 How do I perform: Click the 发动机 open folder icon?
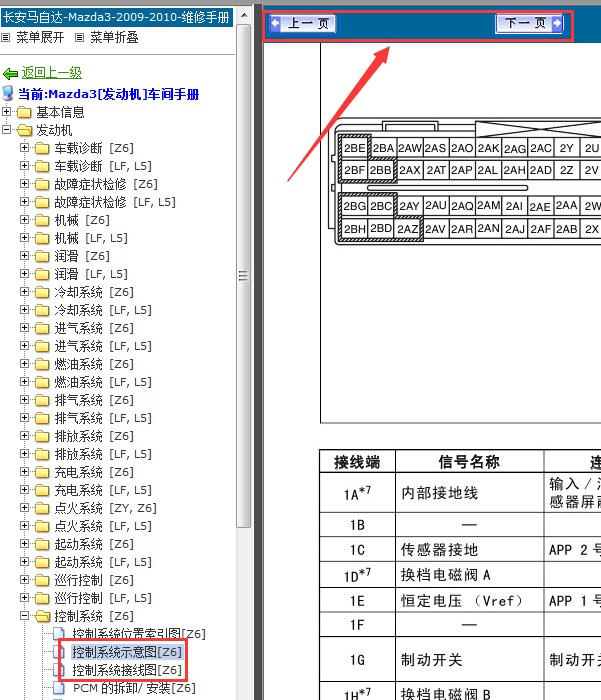click(25, 130)
